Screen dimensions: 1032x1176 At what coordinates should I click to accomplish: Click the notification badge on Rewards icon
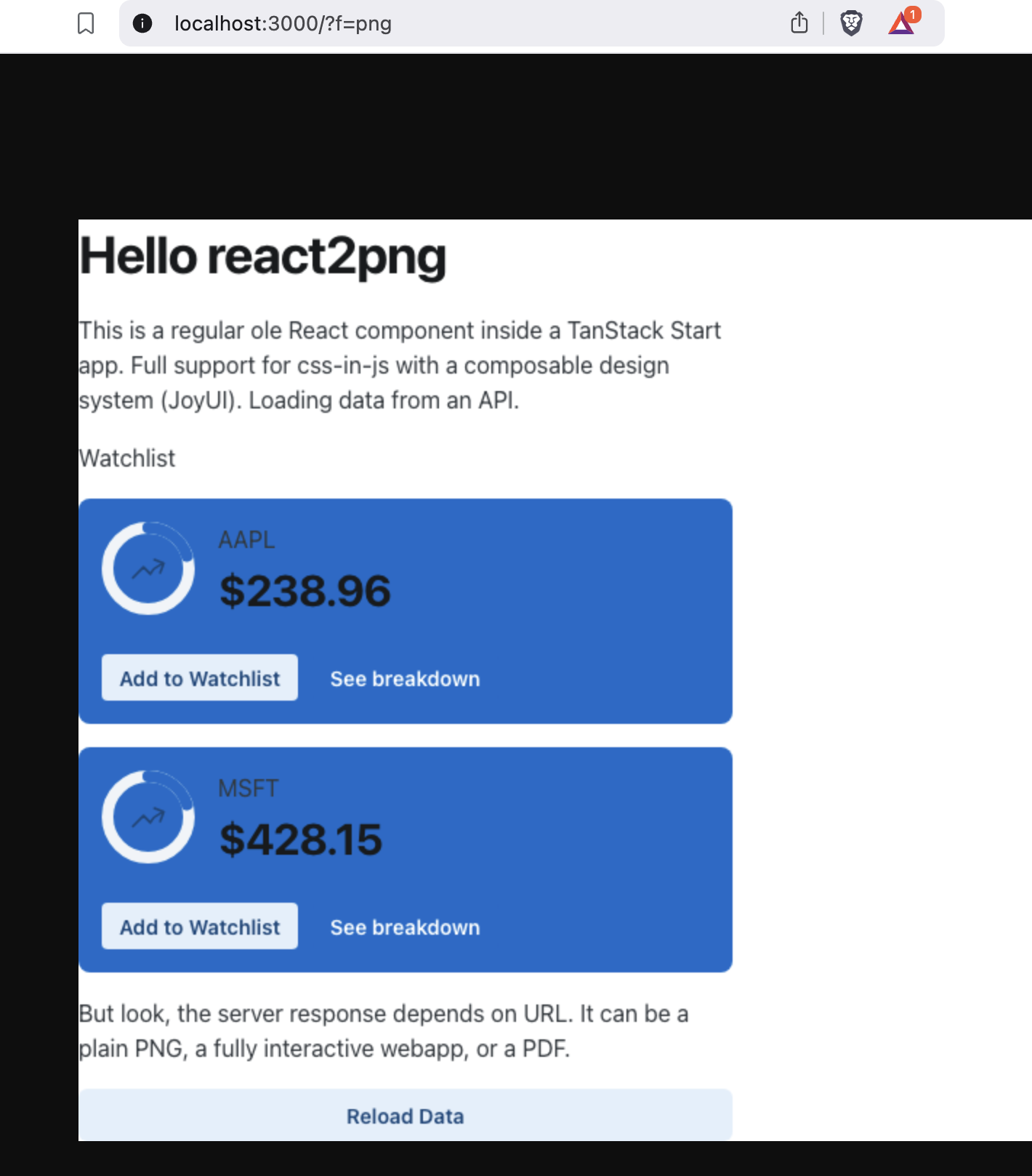point(913,15)
